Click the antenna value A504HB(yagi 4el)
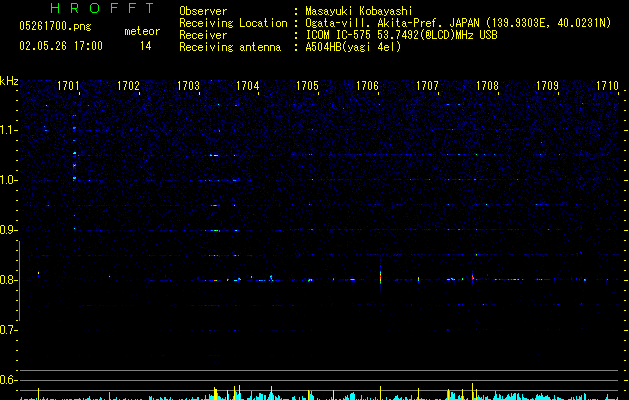The width and height of the screenshot is (629, 400). coord(353,47)
